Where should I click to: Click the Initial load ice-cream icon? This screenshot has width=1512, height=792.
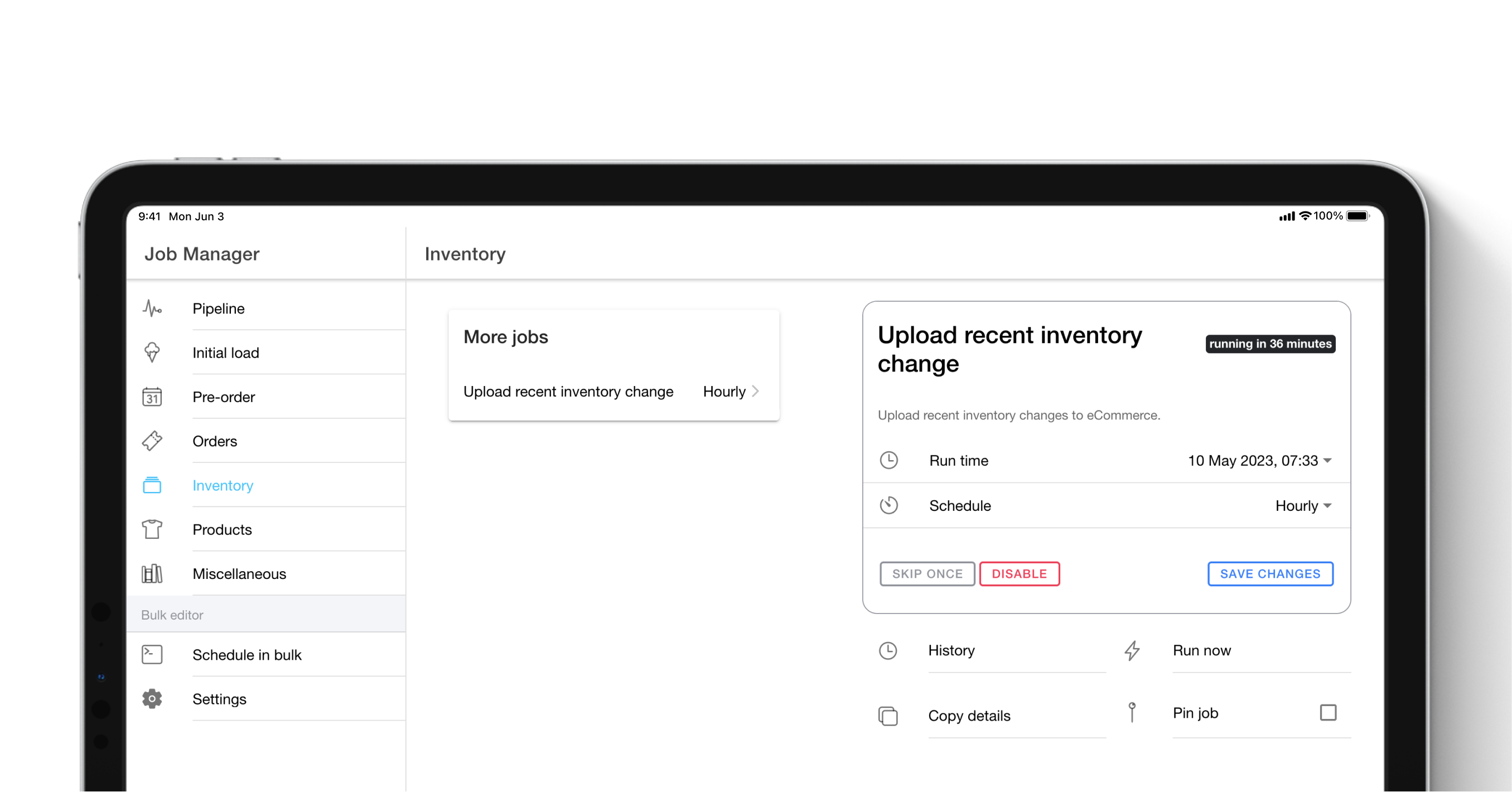point(152,352)
